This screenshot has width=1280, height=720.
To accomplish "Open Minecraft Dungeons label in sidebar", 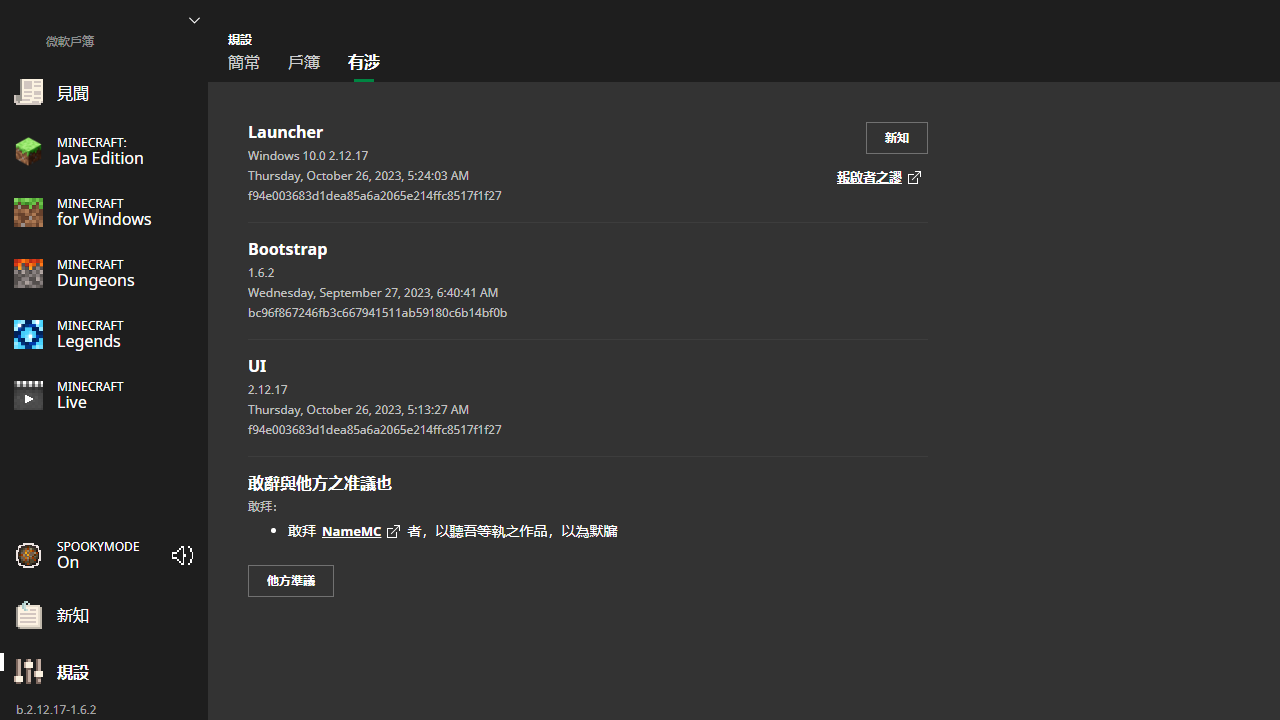I will click(96, 273).
